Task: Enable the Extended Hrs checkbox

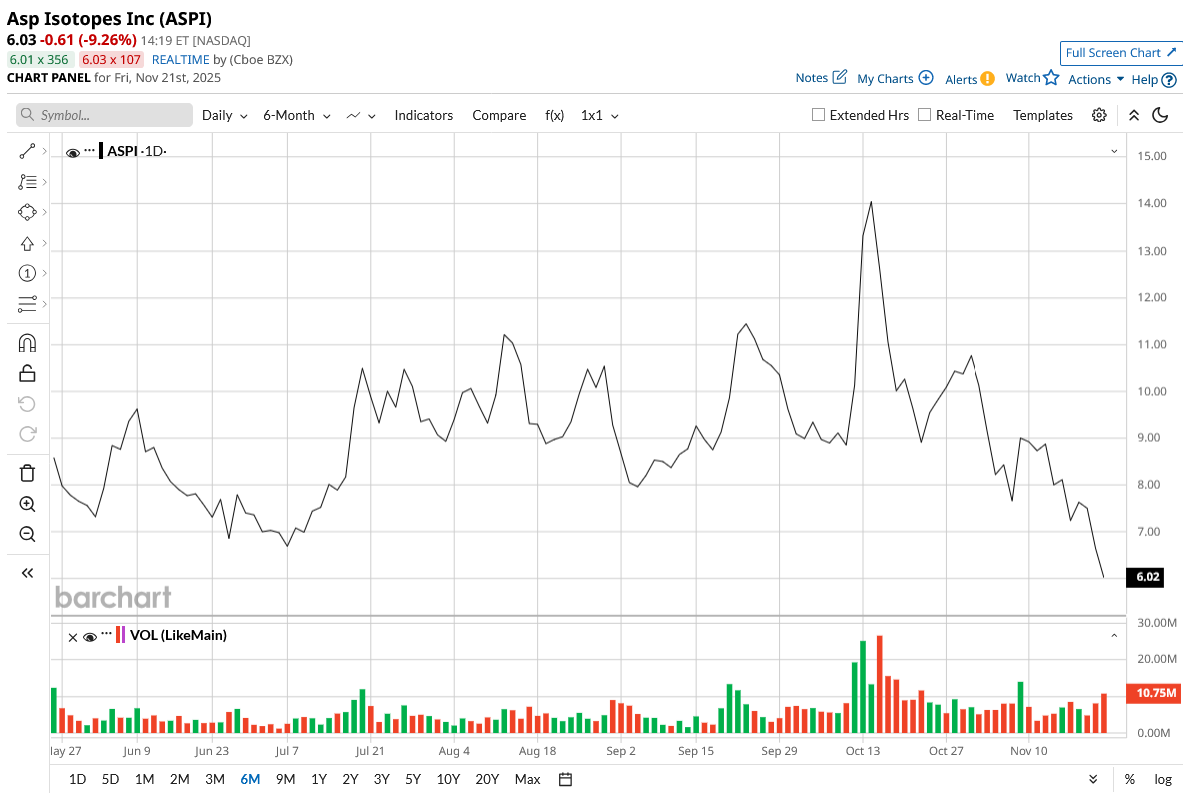Action: point(818,115)
